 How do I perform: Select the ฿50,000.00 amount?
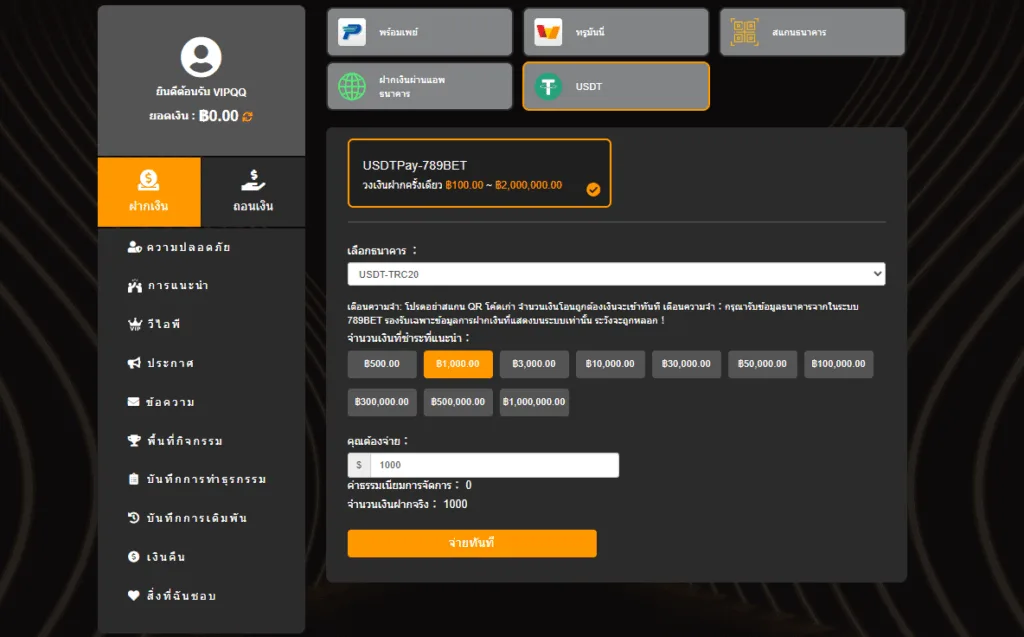[762, 364]
